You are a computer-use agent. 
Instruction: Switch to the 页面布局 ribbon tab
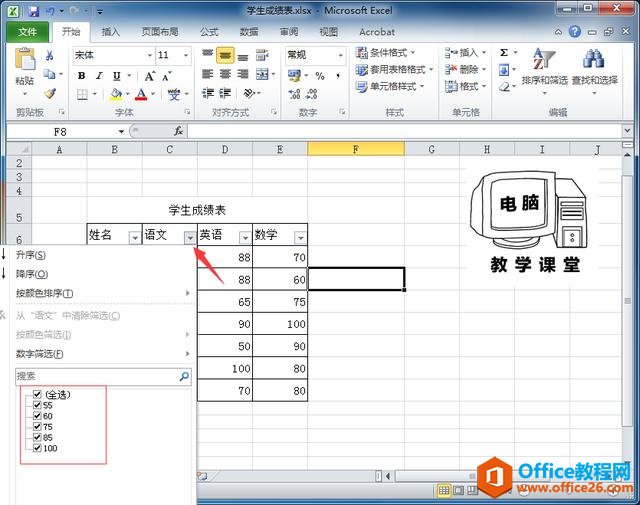pos(160,32)
